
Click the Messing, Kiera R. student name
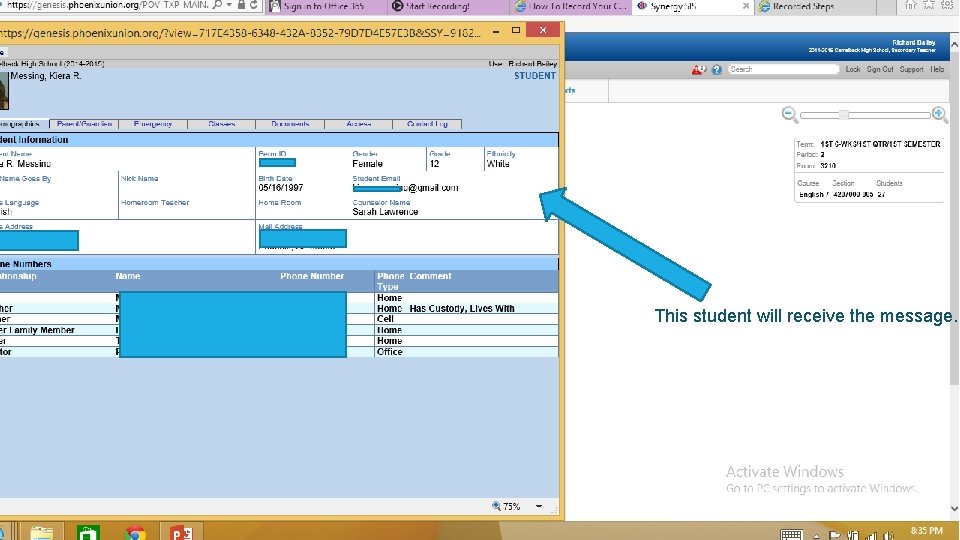[x=45, y=76]
